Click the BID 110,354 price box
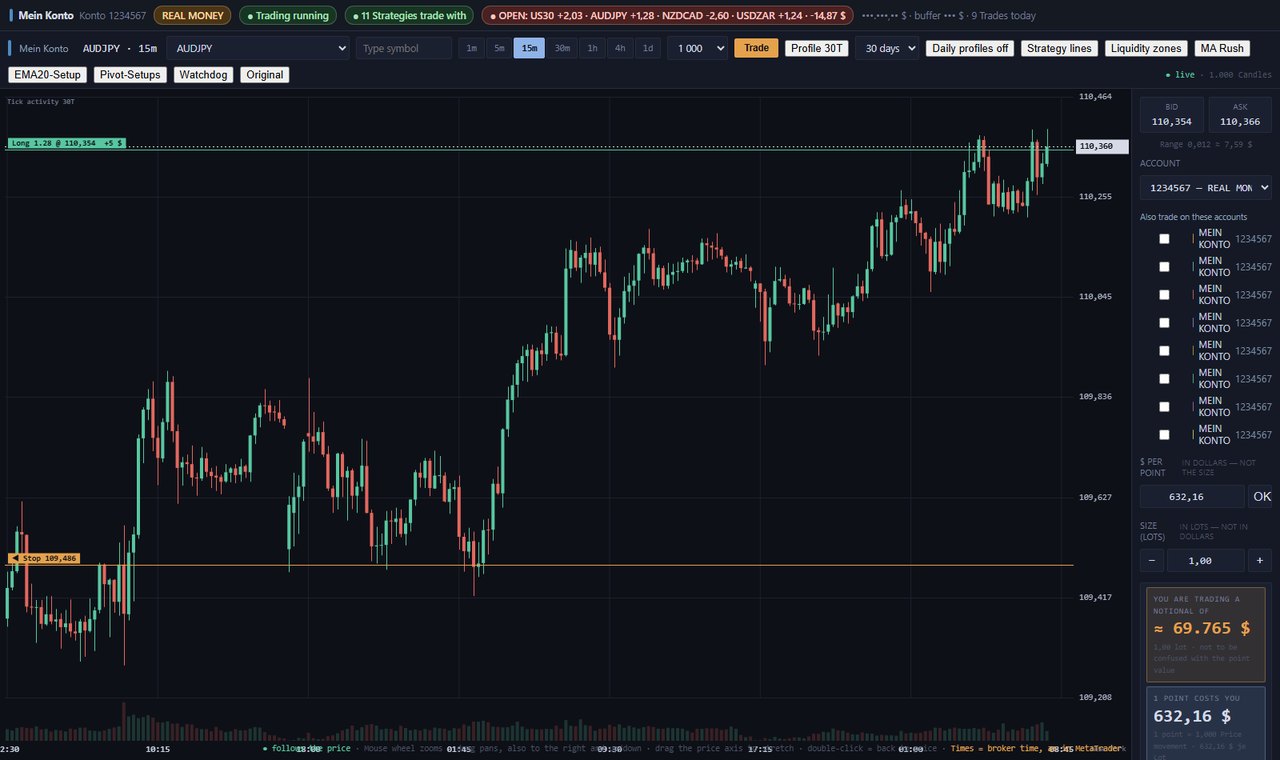 1171,115
